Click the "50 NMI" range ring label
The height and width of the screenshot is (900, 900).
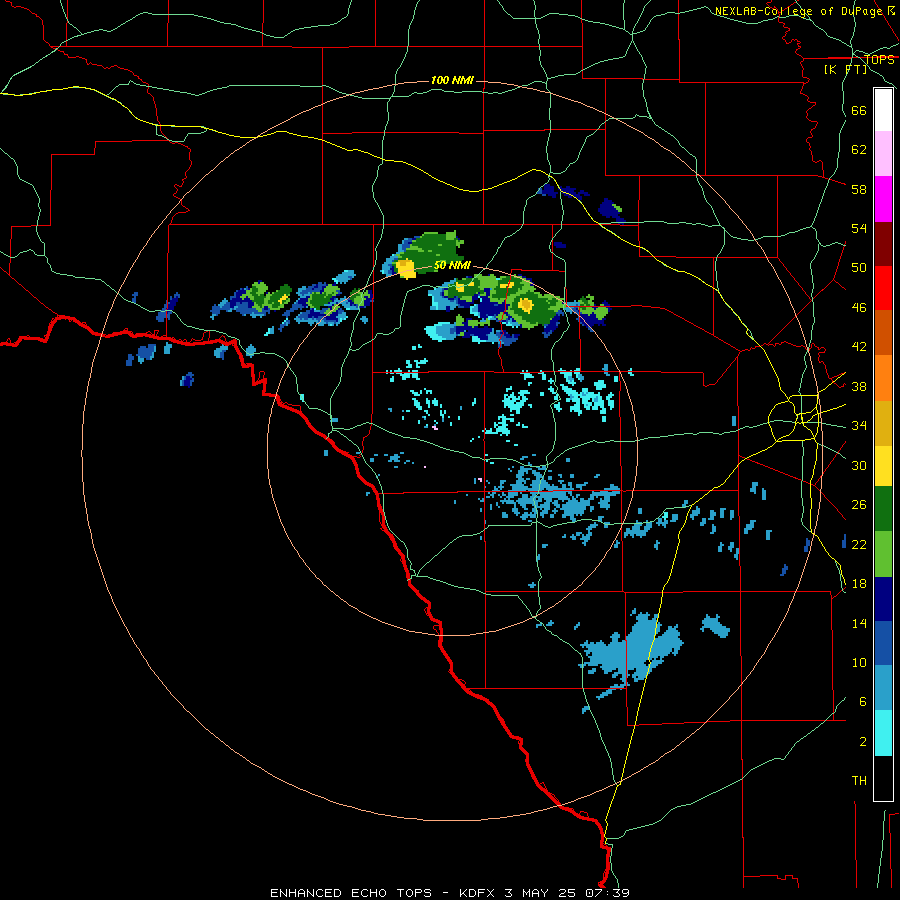coord(452,265)
